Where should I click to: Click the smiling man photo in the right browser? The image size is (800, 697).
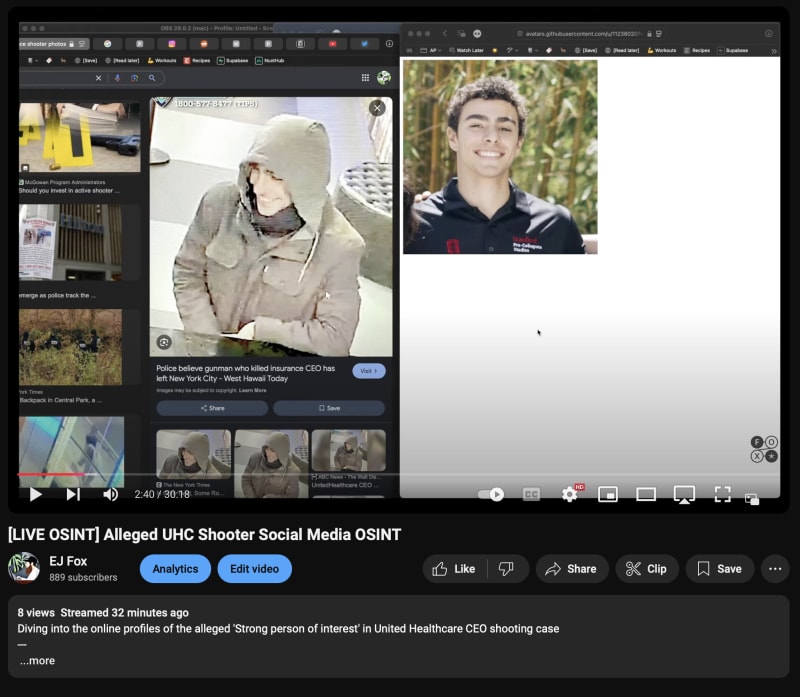[500, 157]
